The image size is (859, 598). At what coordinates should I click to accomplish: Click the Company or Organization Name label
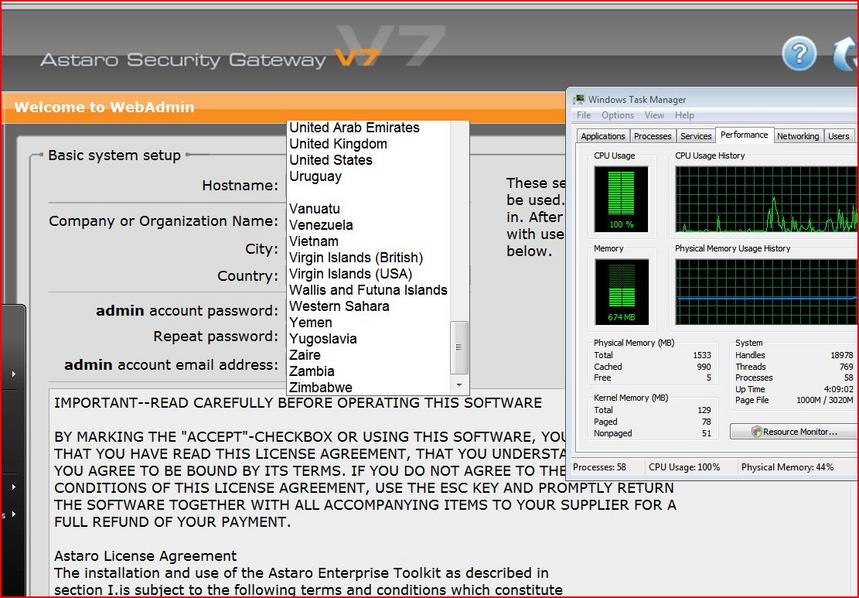(x=163, y=221)
